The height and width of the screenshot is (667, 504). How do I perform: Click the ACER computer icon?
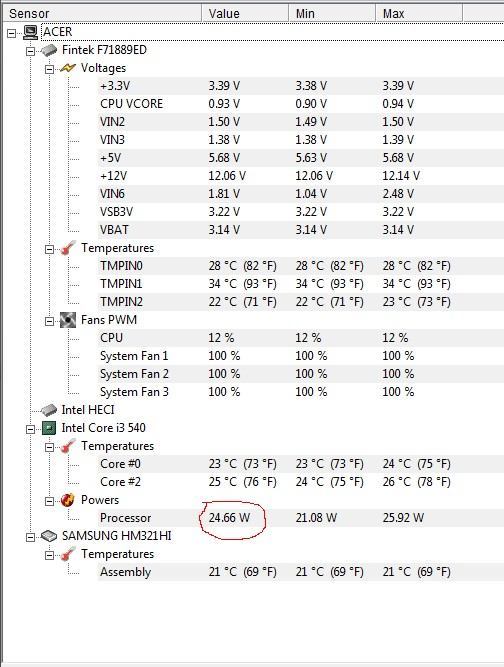point(31,32)
